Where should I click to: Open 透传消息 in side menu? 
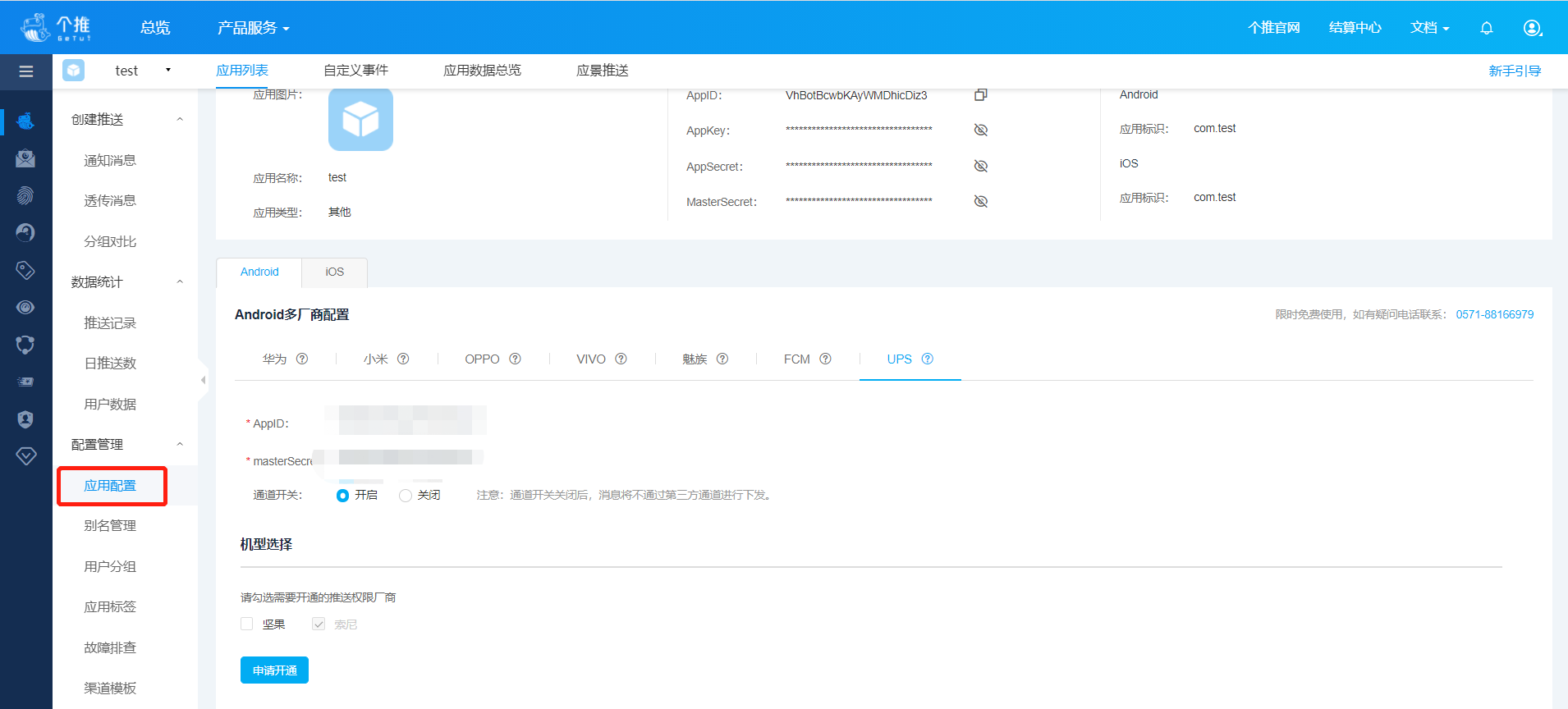[x=110, y=201]
